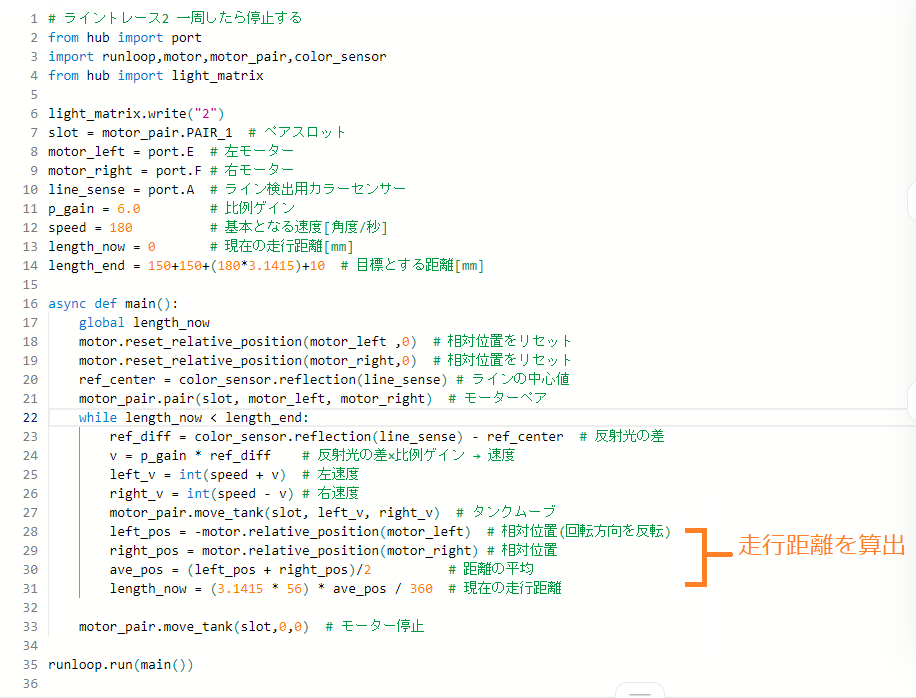Click the orange '走行距離を算出' annotation text

point(821,545)
